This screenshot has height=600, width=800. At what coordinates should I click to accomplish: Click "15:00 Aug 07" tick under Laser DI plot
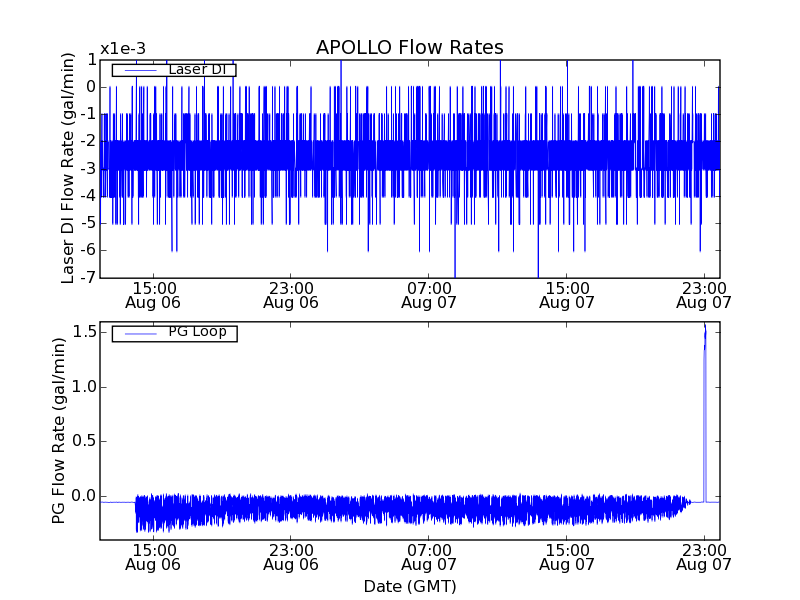click(567, 296)
